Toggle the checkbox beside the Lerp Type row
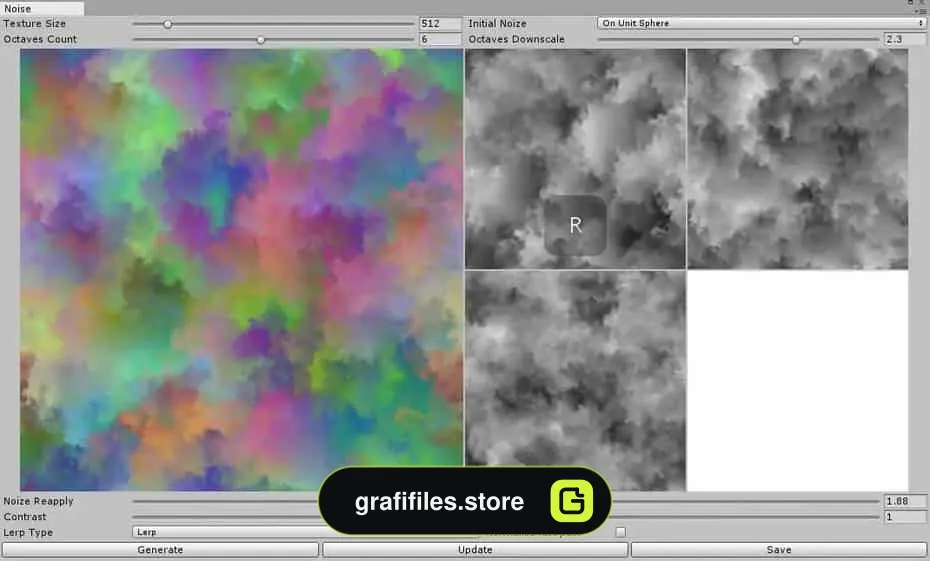930x561 pixels. click(x=620, y=532)
